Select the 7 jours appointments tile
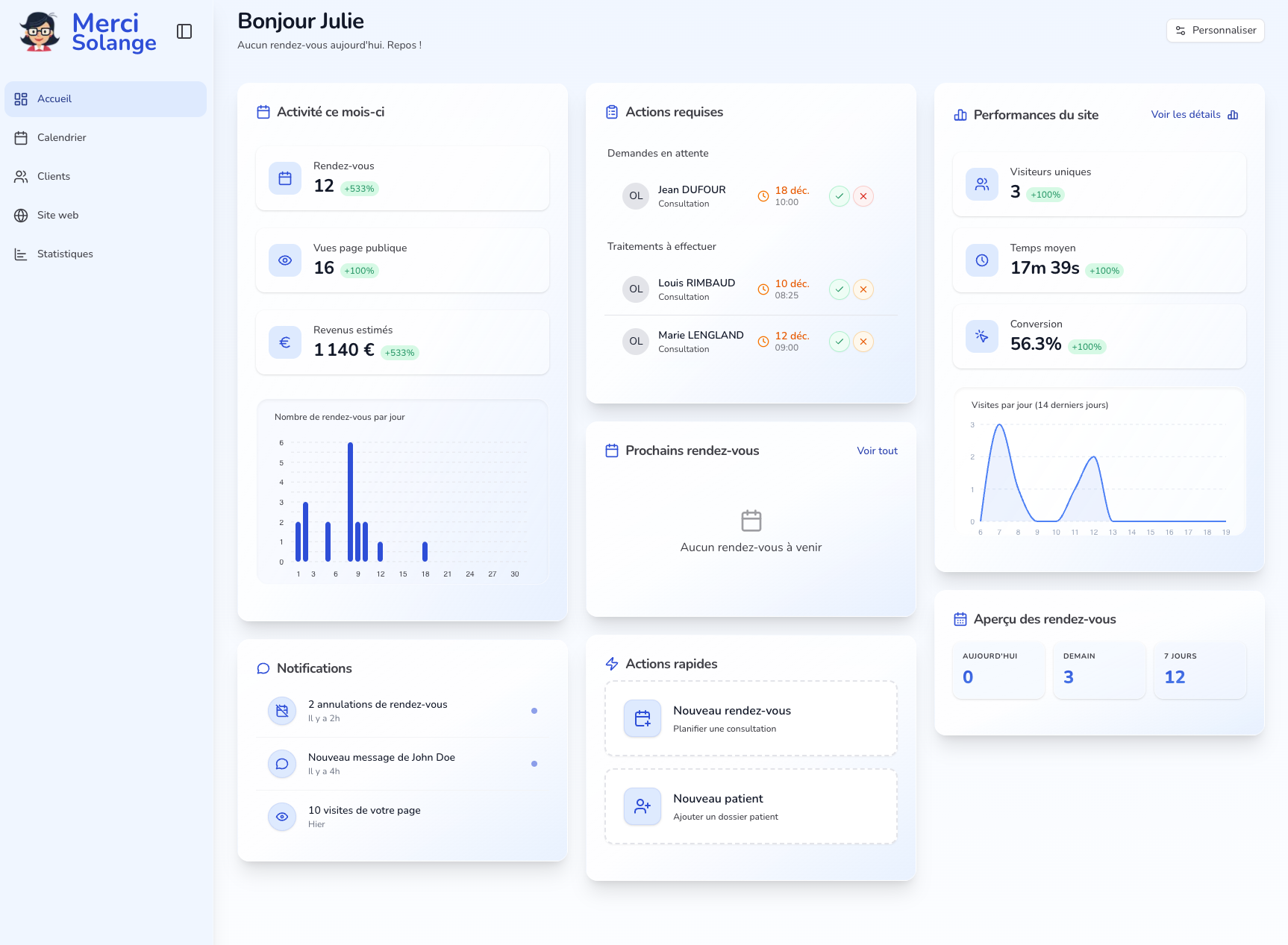The height and width of the screenshot is (945, 1288). coord(1199,670)
